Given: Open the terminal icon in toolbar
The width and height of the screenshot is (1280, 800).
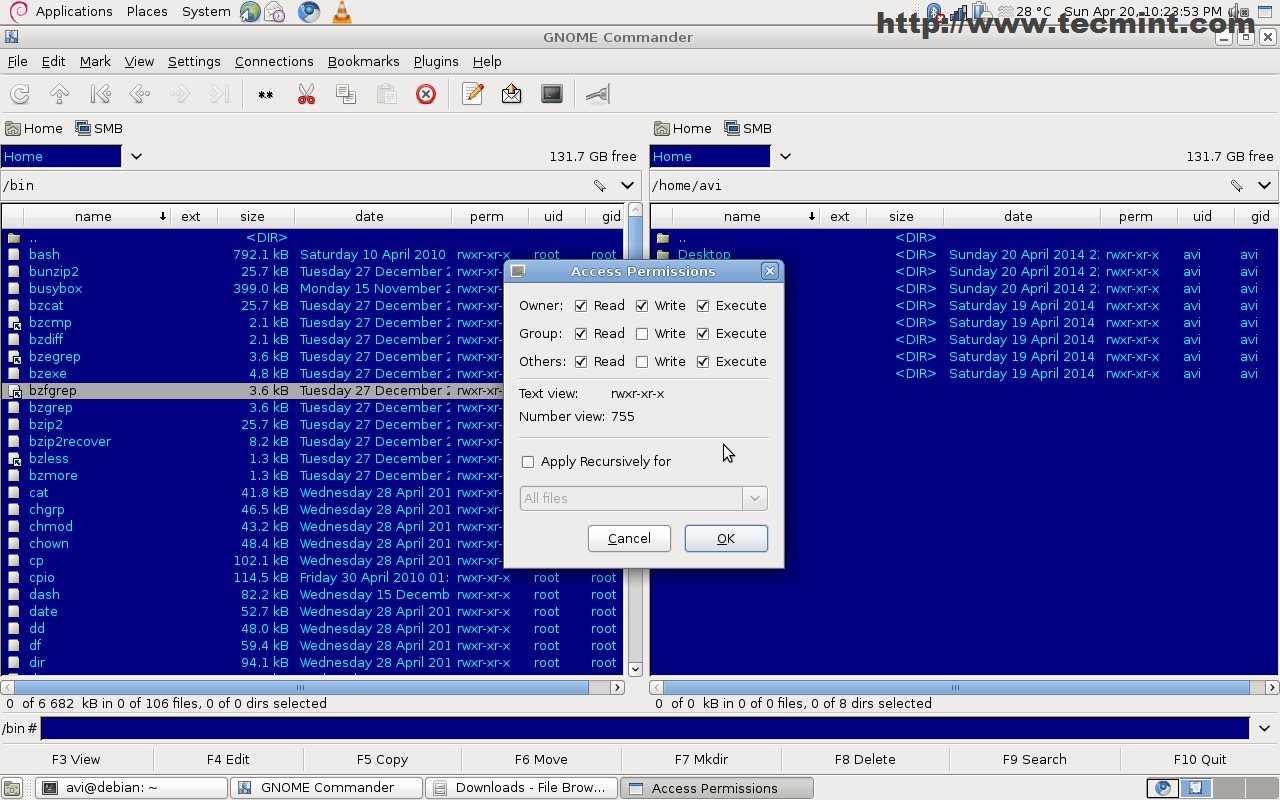Looking at the screenshot, I should click(552, 95).
